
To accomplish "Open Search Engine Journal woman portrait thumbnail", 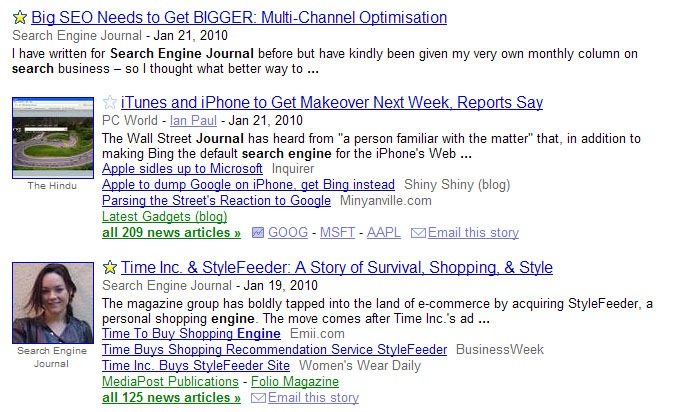I will click(53, 303).
